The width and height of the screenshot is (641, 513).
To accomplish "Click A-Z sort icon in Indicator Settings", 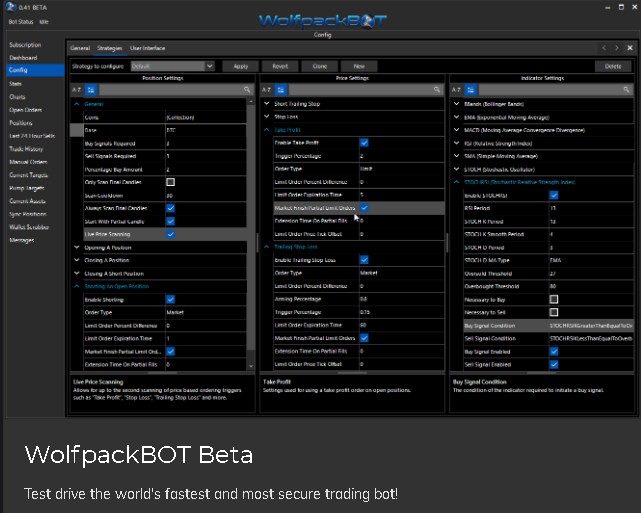I will (x=456, y=90).
